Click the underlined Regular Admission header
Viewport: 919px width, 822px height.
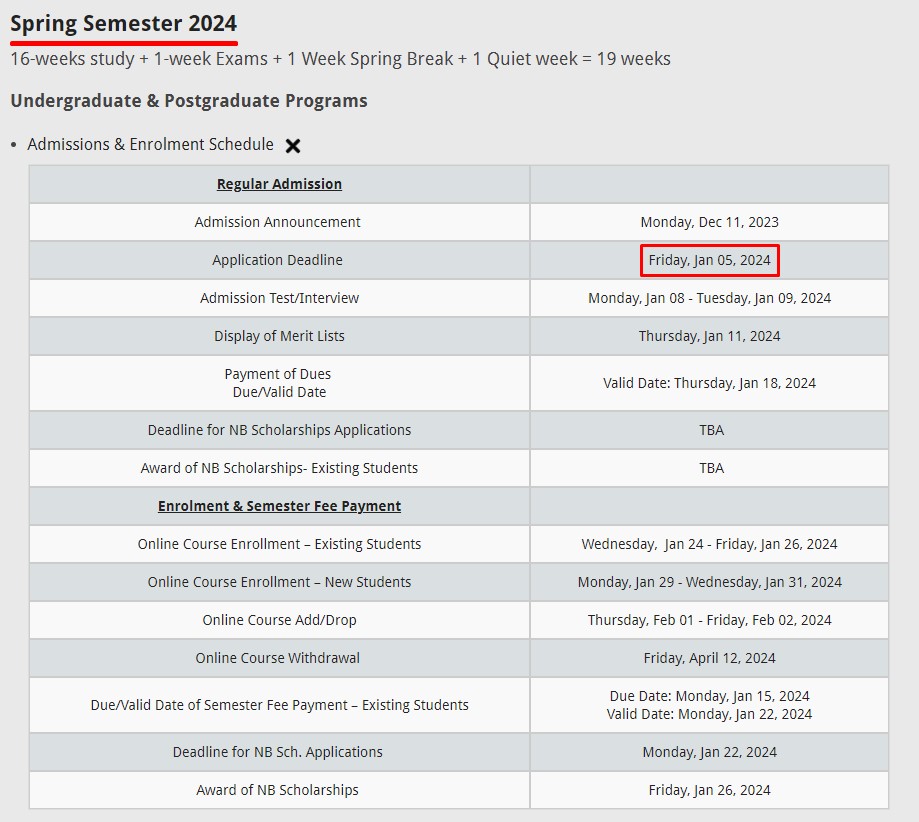coord(279,184)
